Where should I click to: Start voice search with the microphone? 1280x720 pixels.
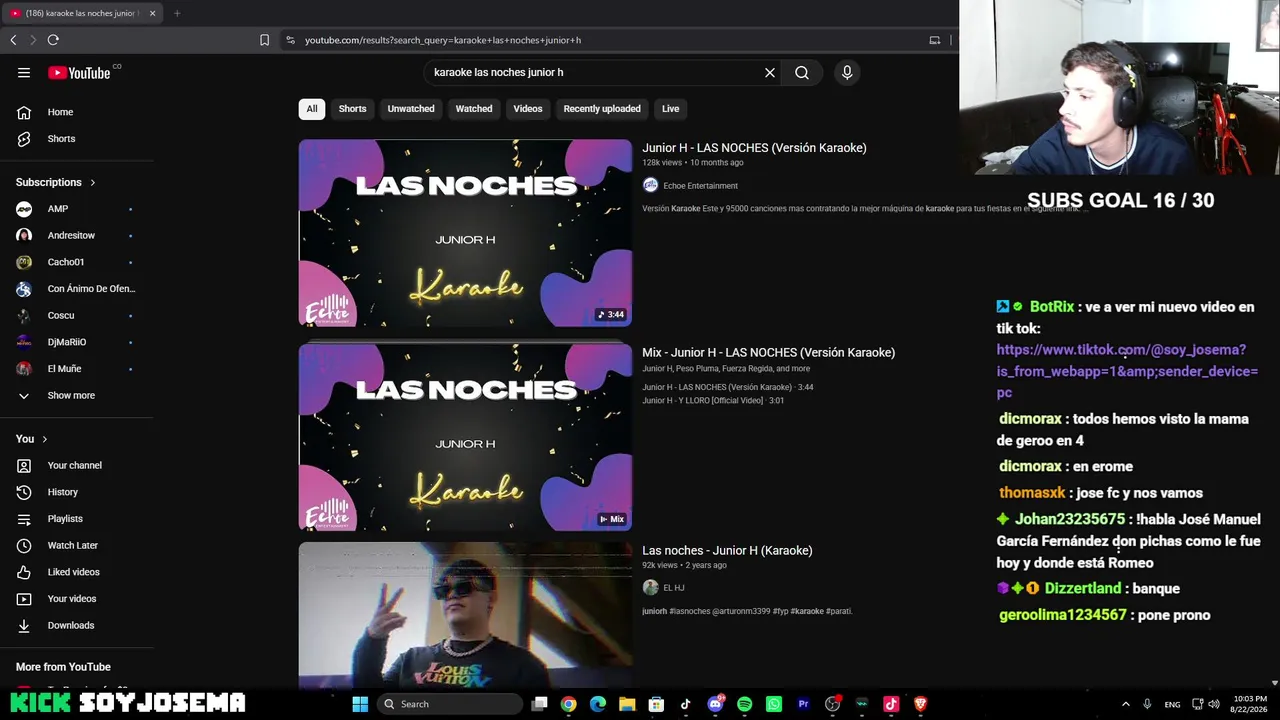click(847, 72)
